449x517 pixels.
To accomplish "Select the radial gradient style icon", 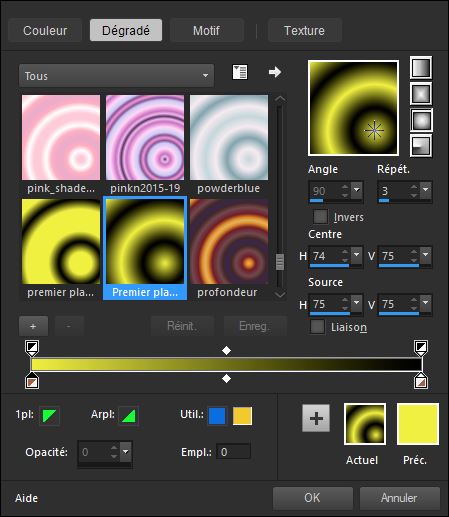I will [421, 146].
